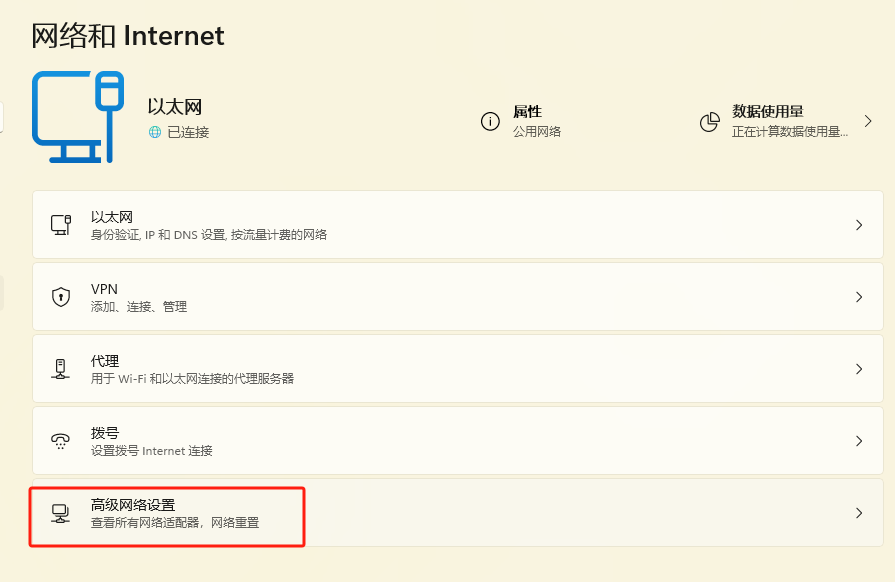This screenshot has height=582, width=895.
Task: Click the 高级网络设置 network icon
Action: coord(61,513)
